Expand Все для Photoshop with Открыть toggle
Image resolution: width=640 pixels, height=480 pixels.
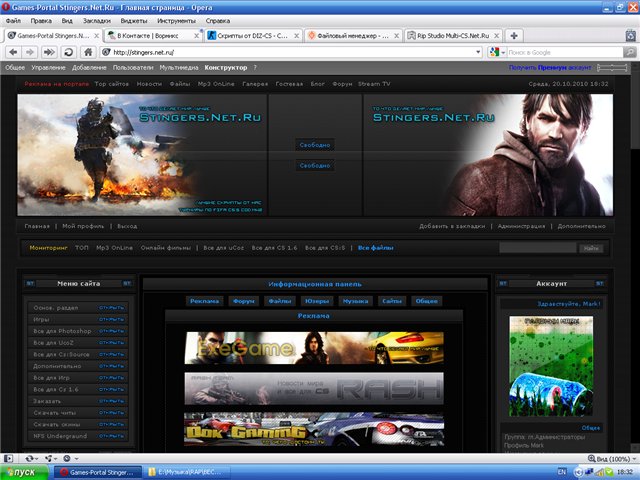111,331
